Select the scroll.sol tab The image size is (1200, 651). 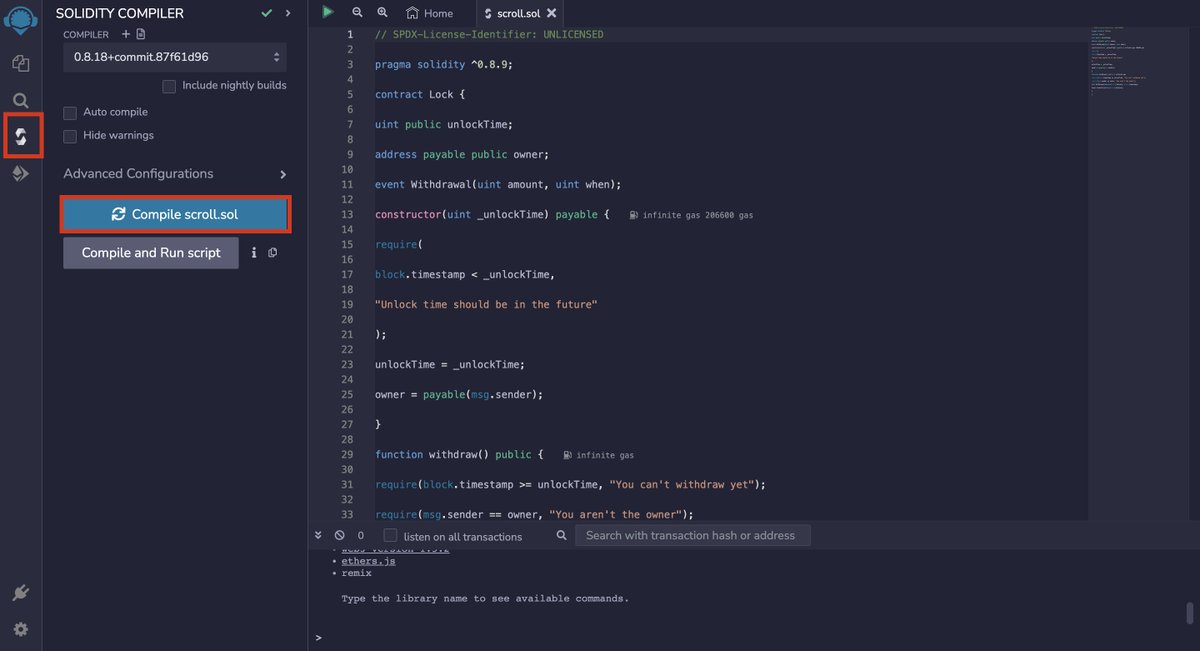(x=517, y=15)
